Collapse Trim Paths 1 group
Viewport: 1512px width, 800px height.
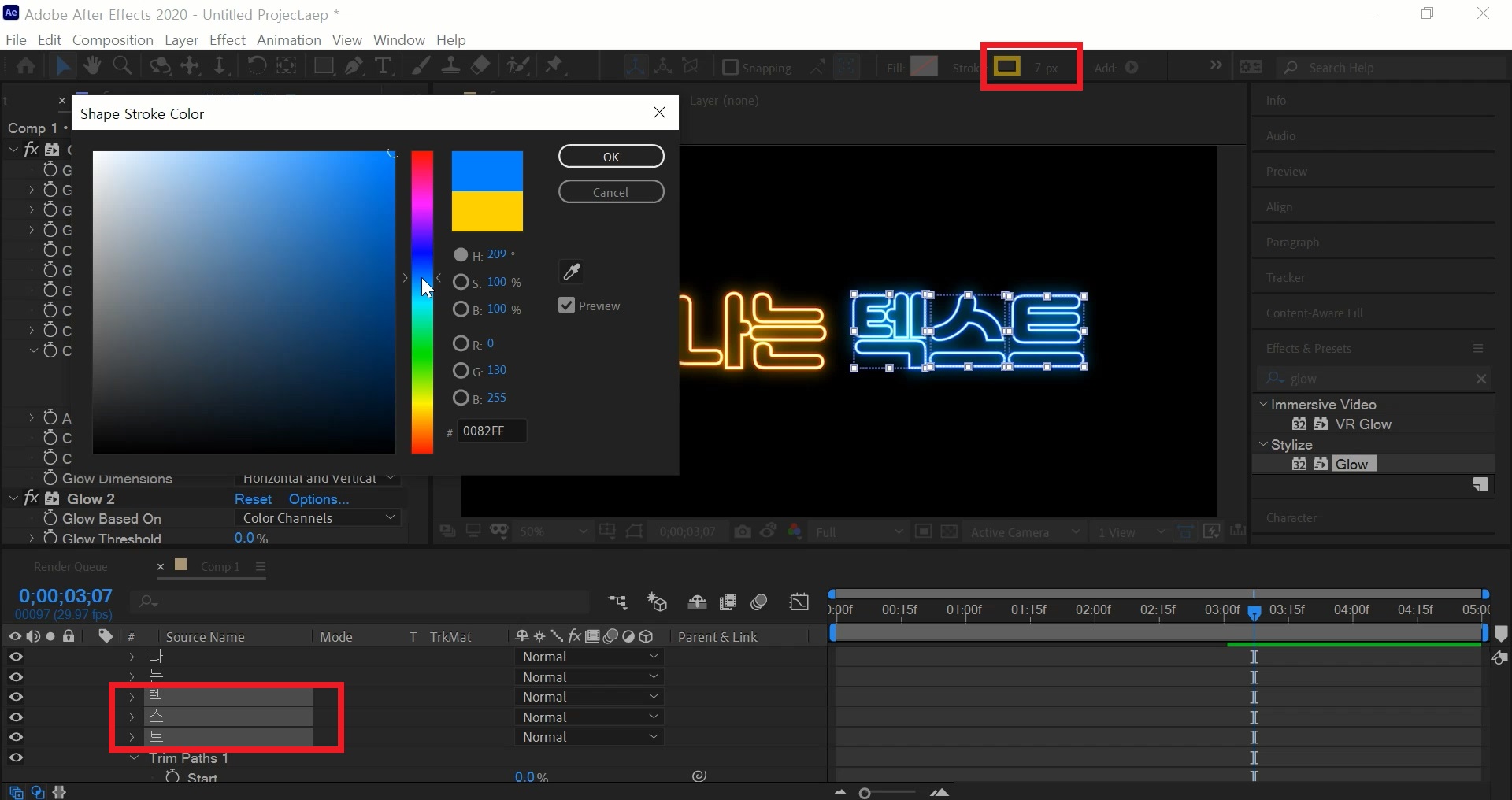[x=135, y=757]
